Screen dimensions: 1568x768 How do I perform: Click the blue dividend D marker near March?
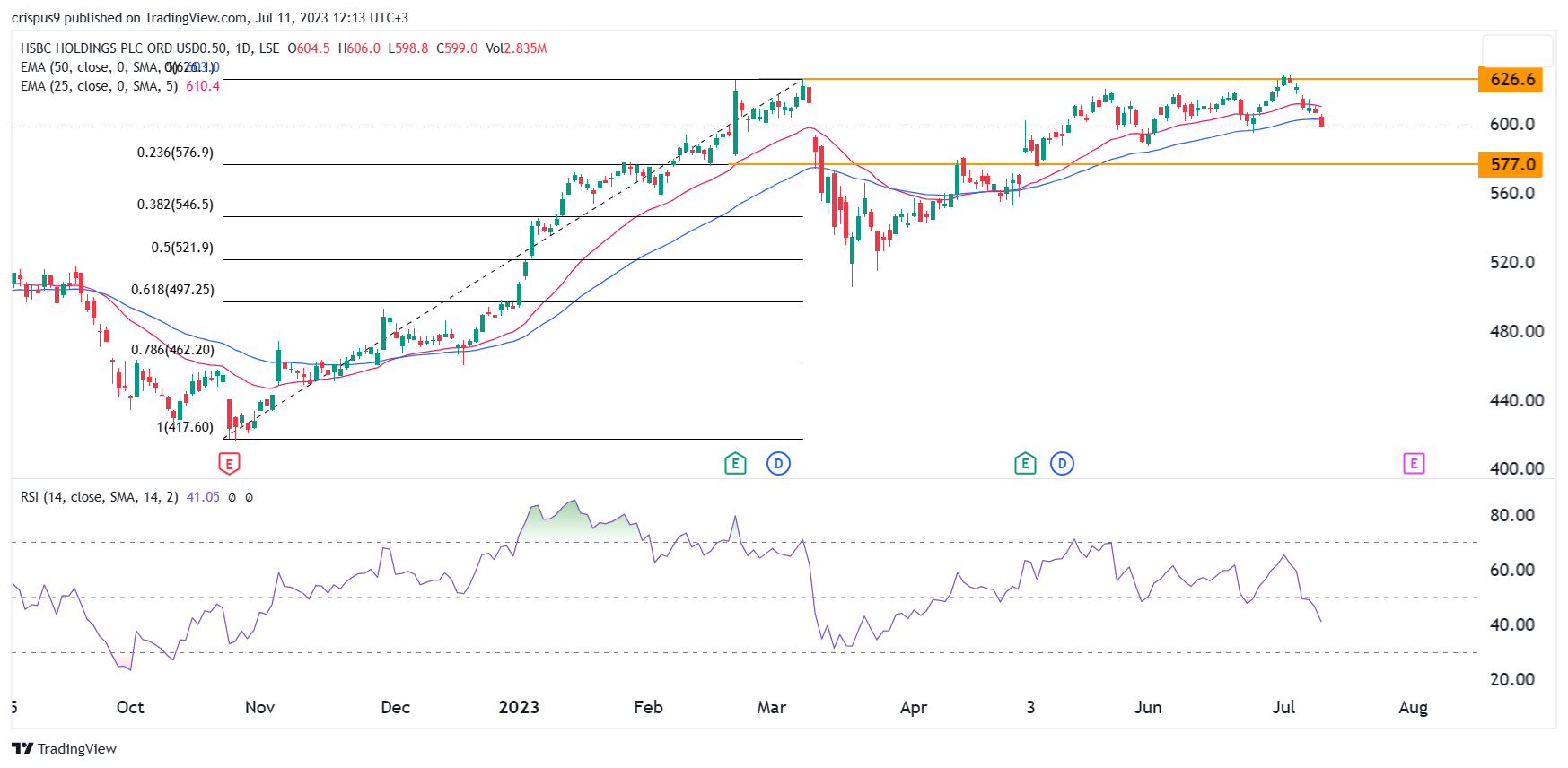pos(778,464)
